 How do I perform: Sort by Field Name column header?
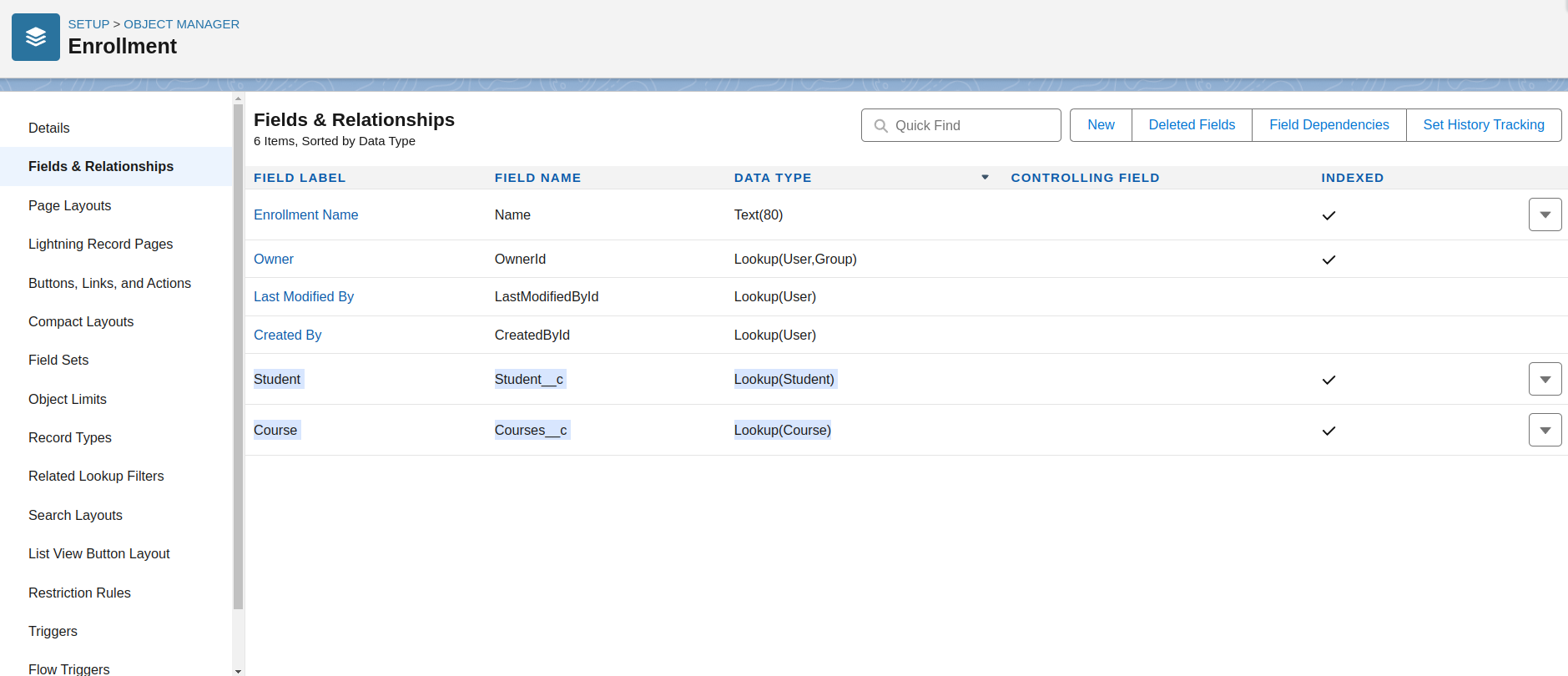[x=537, y=178]
